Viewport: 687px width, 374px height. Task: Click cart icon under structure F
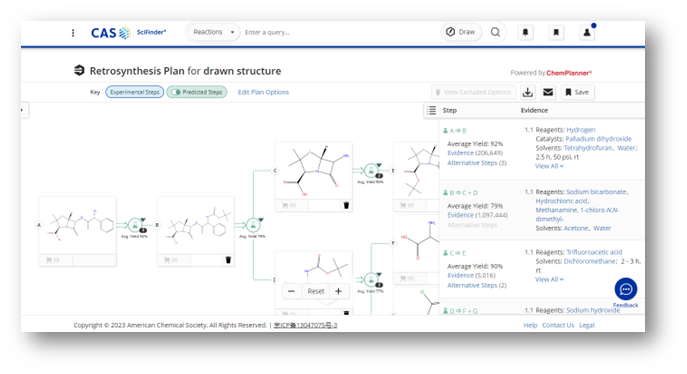click(407, 278)
